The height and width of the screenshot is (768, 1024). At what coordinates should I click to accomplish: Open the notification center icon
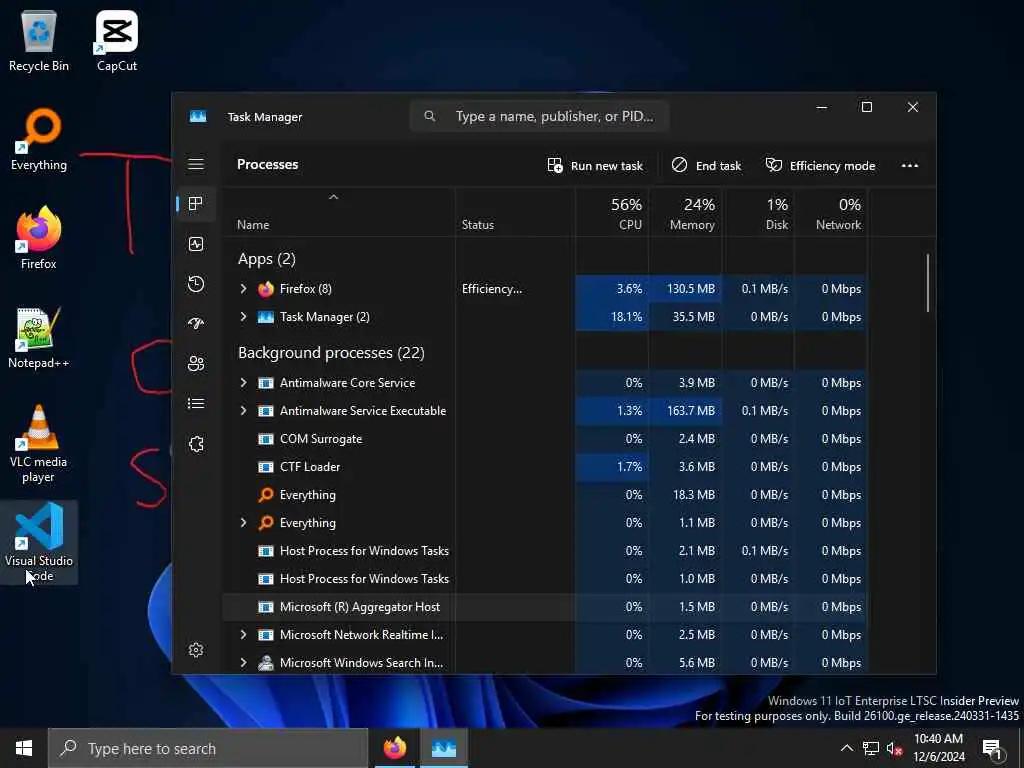993,748
